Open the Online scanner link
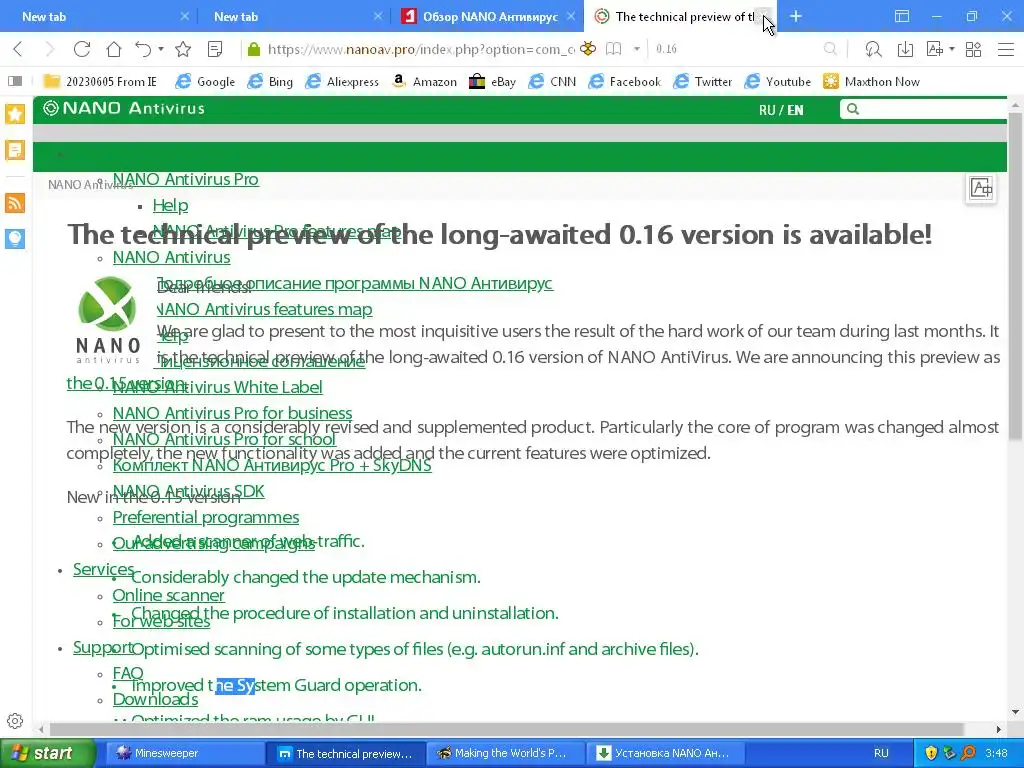1024x768 pixels. [168, 596]
